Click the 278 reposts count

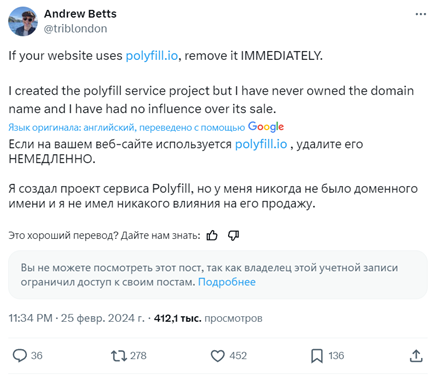click(x=138, y=356)
